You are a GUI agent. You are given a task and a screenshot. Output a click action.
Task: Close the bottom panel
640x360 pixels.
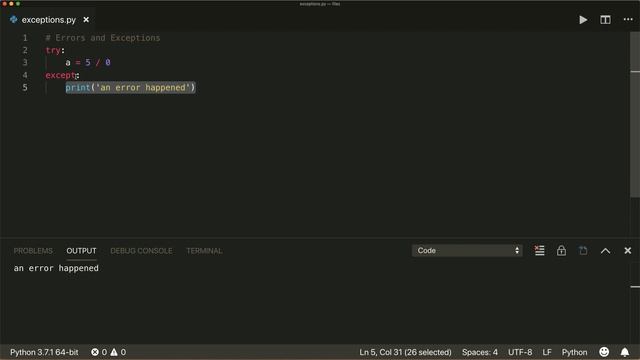pyautogui.click(x=628, y=251)
